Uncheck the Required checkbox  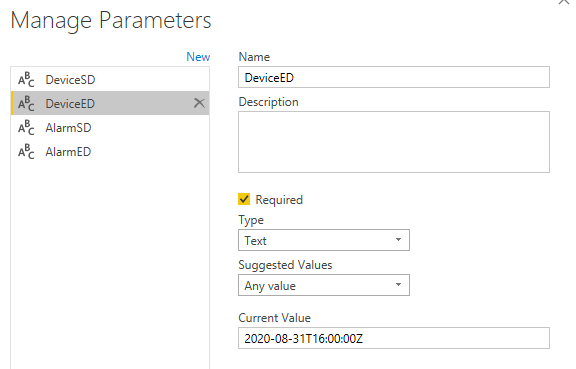point(244,199)
